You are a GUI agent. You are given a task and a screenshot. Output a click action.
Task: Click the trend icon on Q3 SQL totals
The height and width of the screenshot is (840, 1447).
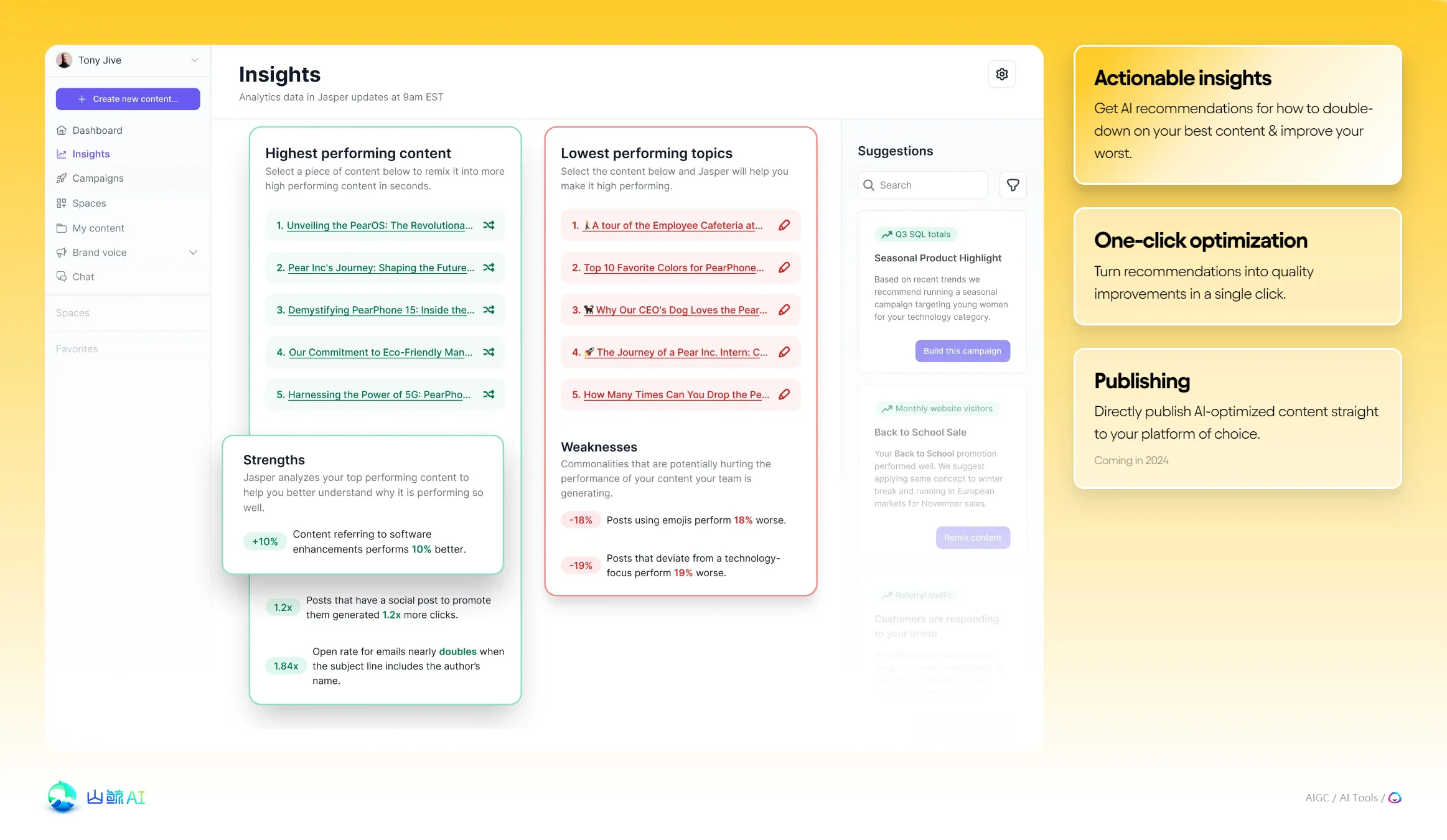(x=887, y=235)
